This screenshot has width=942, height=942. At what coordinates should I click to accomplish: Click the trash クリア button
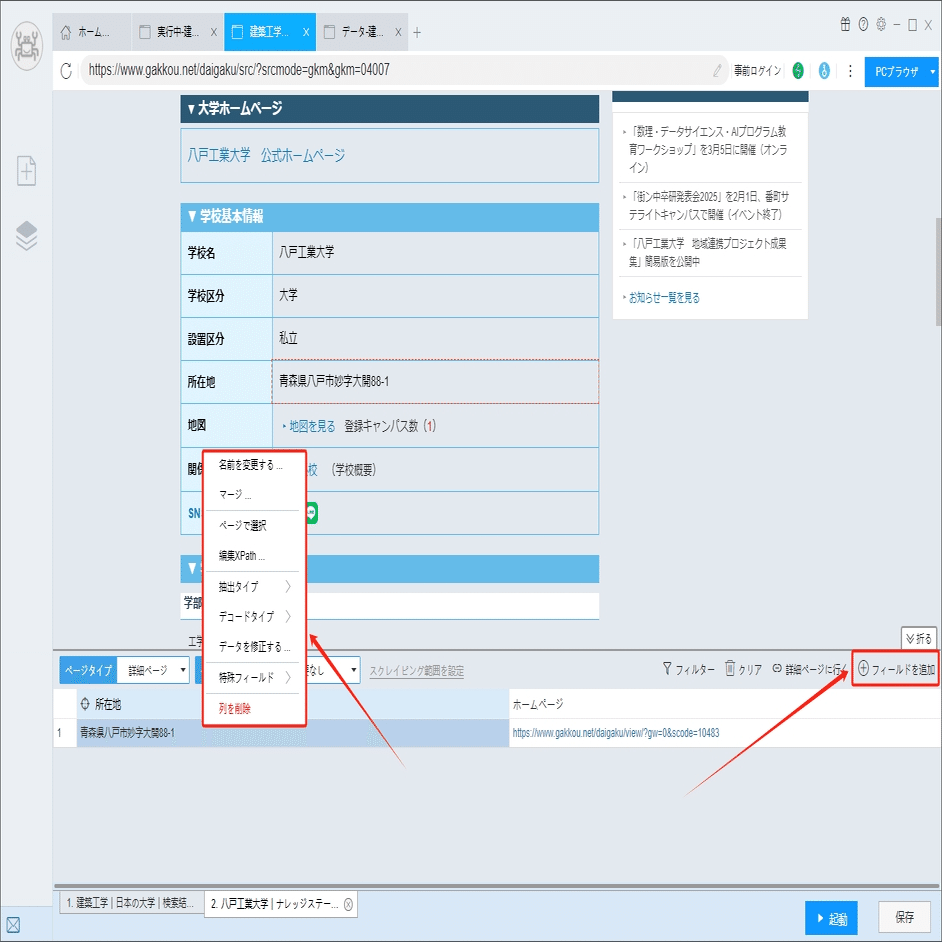coord(743,669)
